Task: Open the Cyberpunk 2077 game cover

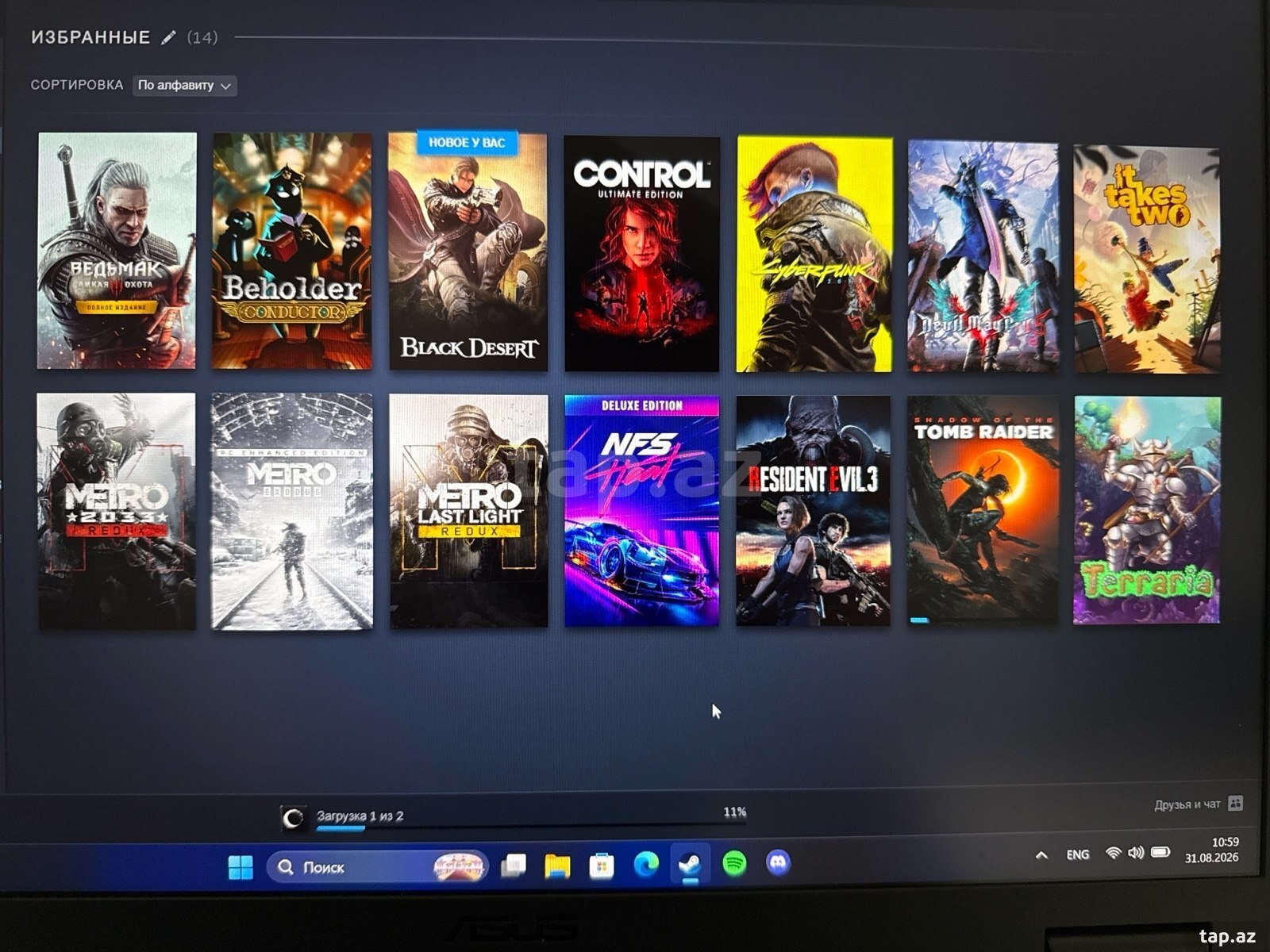Action: [x=815, y=254]
